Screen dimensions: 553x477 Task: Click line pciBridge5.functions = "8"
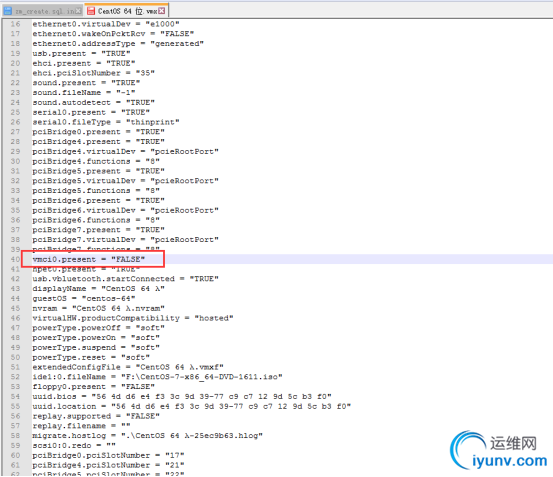(x=96, y=191)
